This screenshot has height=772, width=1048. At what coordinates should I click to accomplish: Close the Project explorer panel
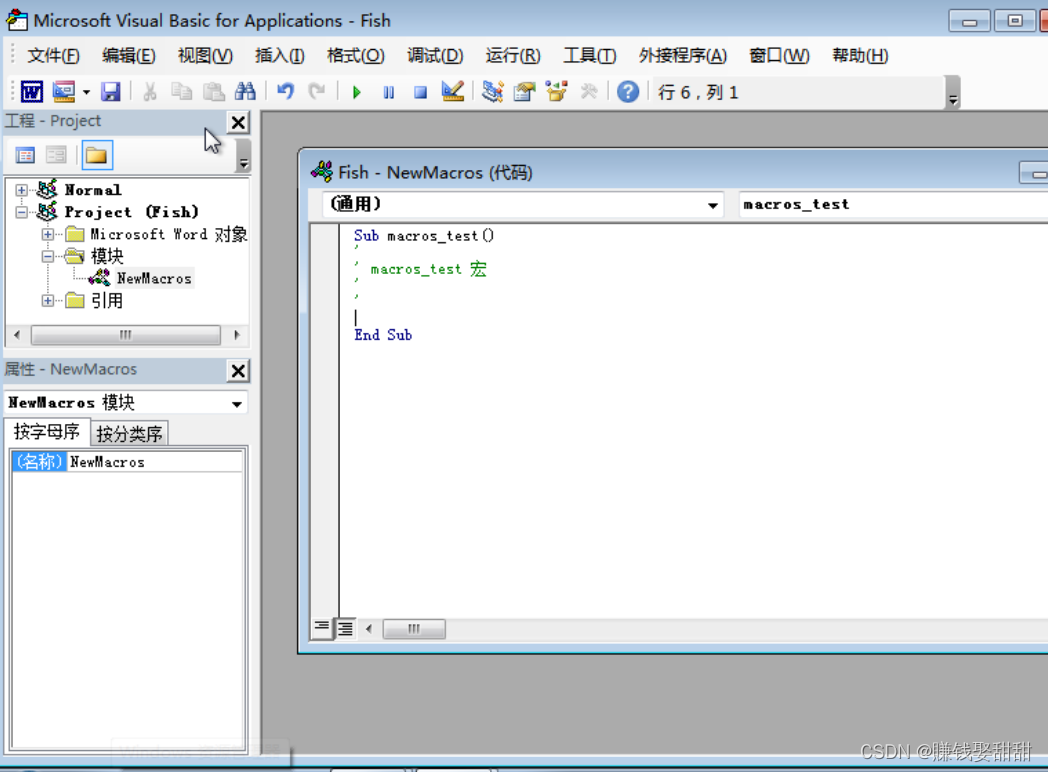(238, 122)
